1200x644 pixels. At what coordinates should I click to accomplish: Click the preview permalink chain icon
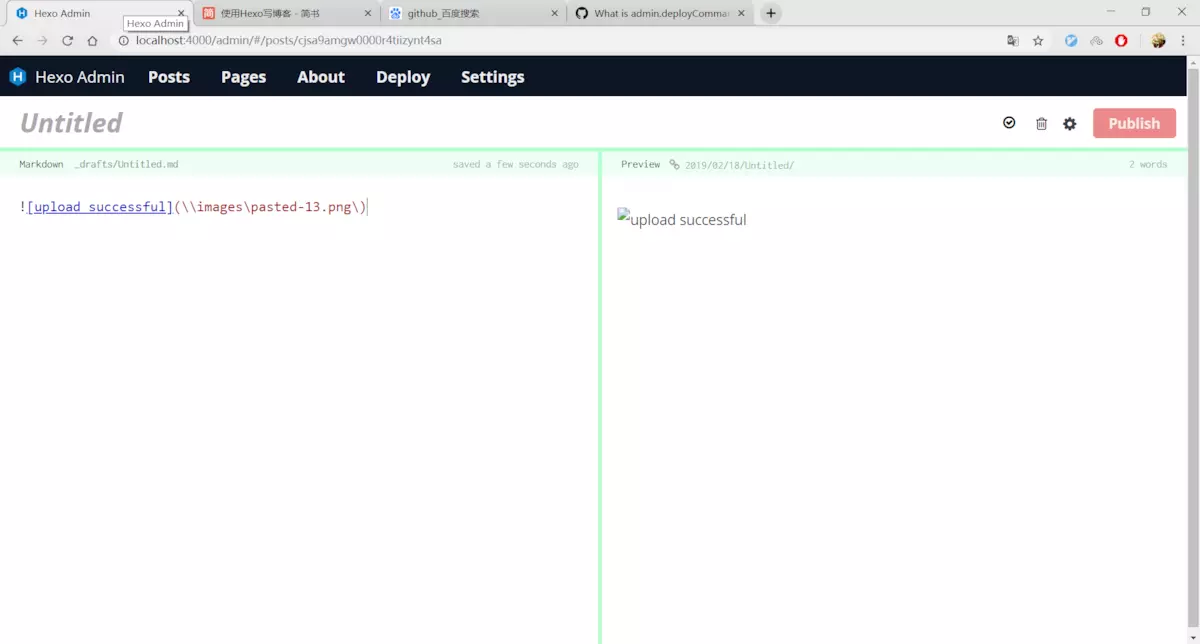(674, 164)
